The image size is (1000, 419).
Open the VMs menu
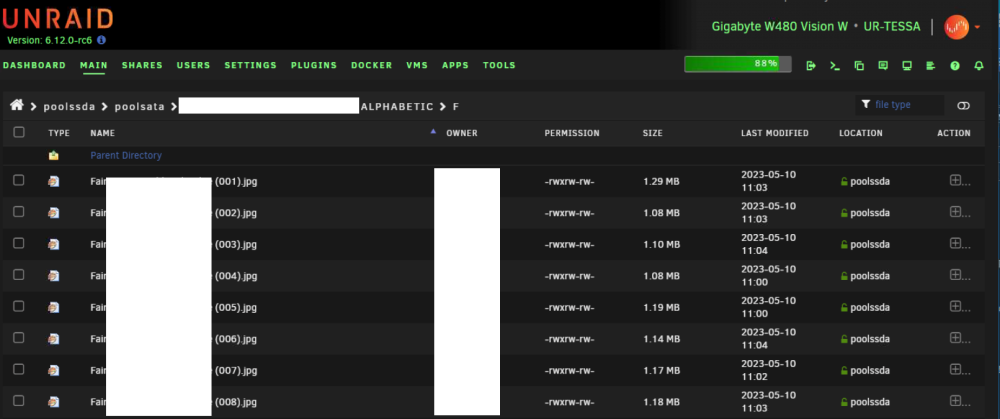[x=417, y=65]
